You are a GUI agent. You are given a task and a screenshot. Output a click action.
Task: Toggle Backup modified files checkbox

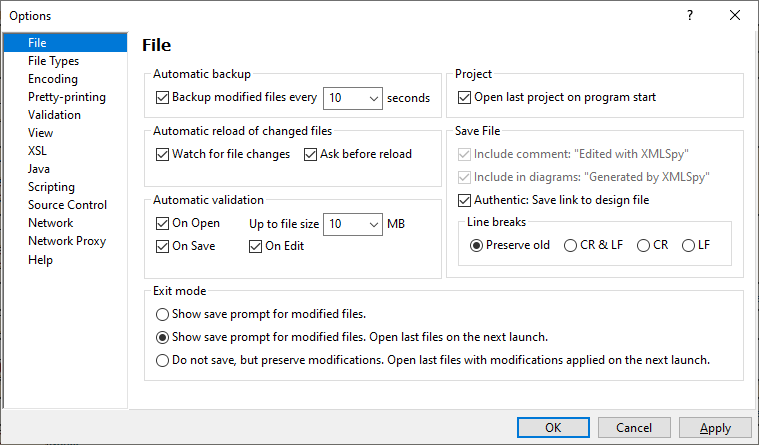pyautogui.click(x=164, y=98)
